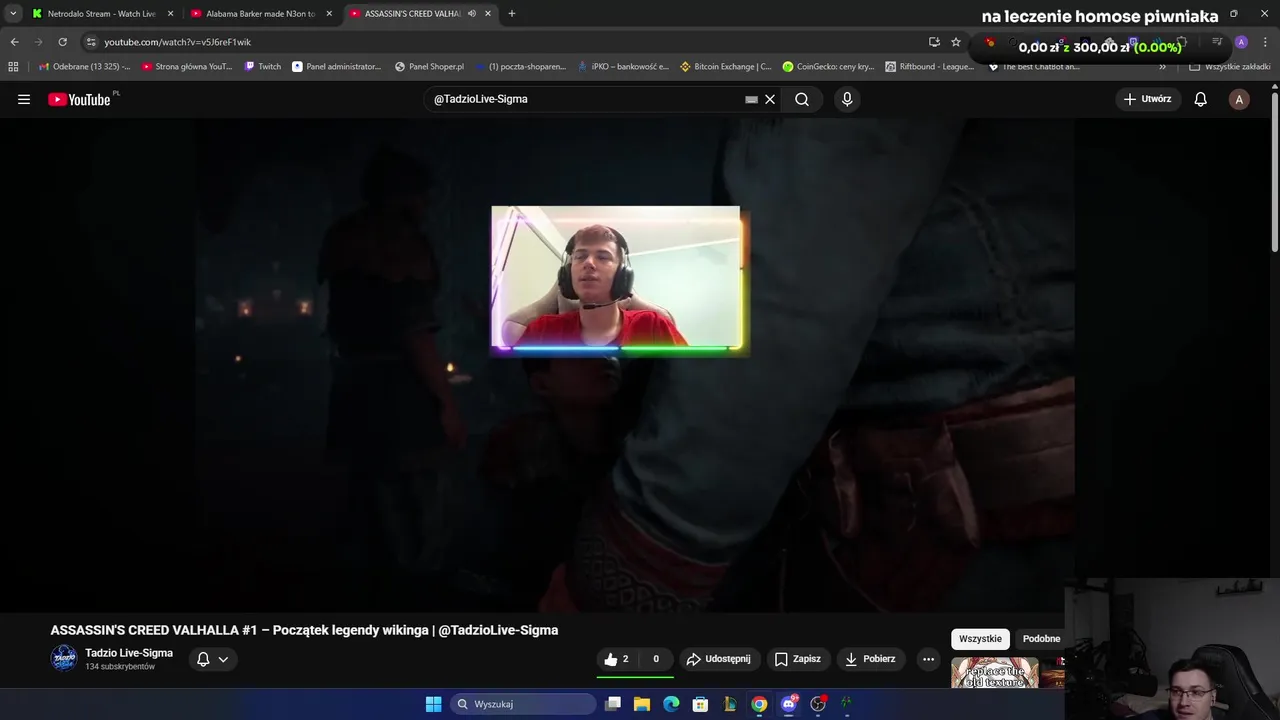This screenshot has width=1280, height=720.
Task: Open a new browser tab
Action: point(512,14)
